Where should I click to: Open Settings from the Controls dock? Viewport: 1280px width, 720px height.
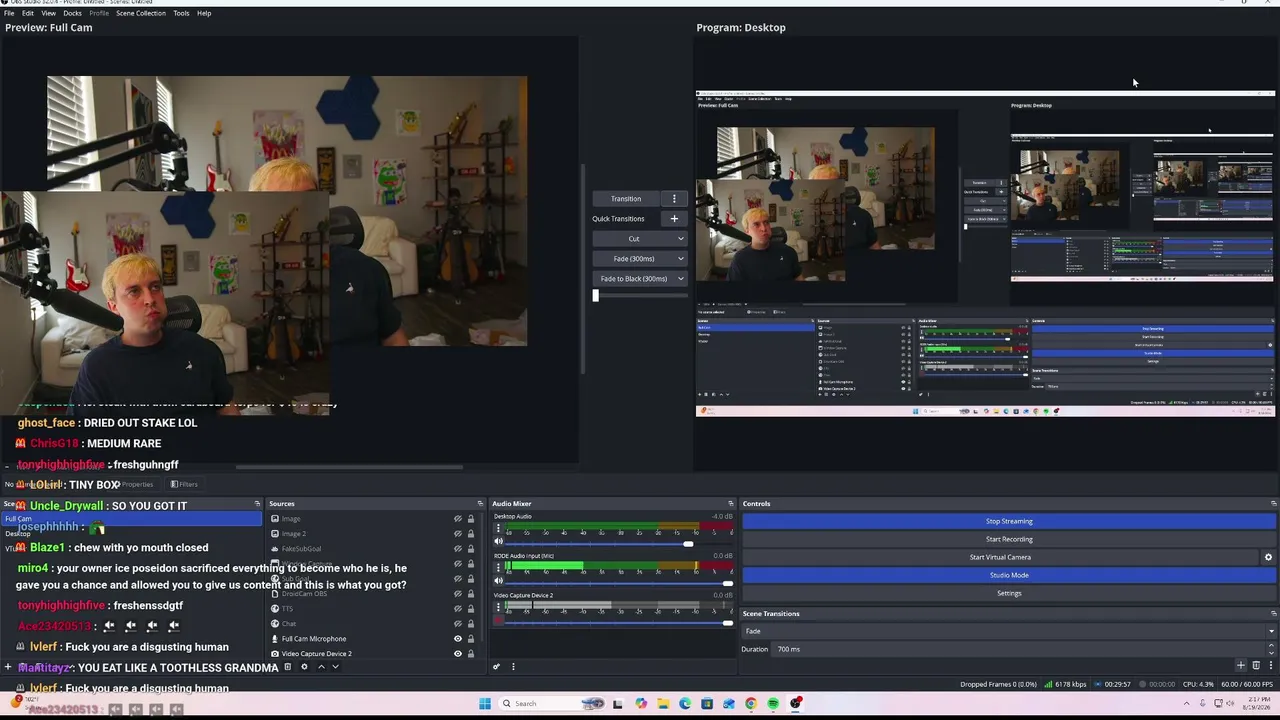point(1009,593)
